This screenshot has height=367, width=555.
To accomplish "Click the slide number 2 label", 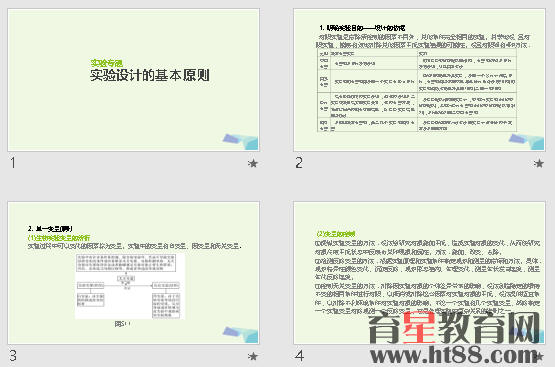I will click(299, 163).
